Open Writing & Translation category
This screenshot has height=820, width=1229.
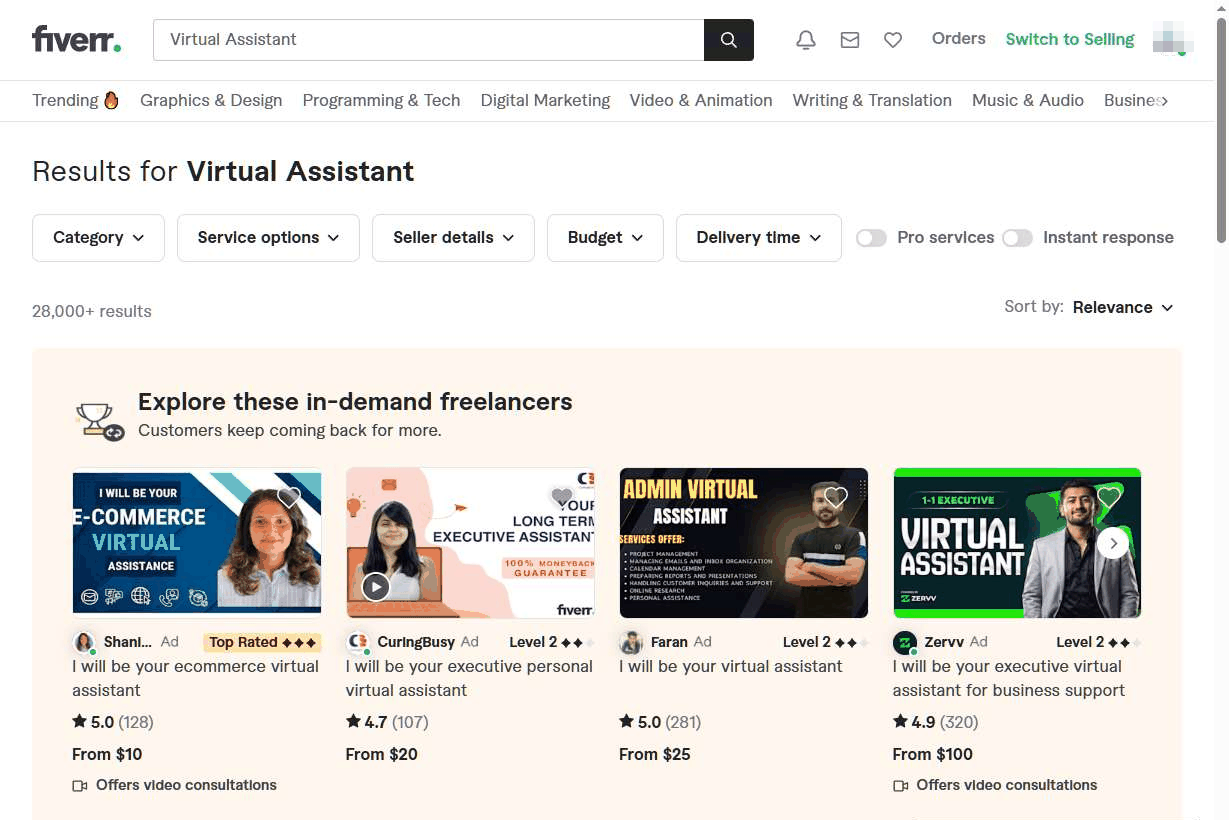point(872,100)
